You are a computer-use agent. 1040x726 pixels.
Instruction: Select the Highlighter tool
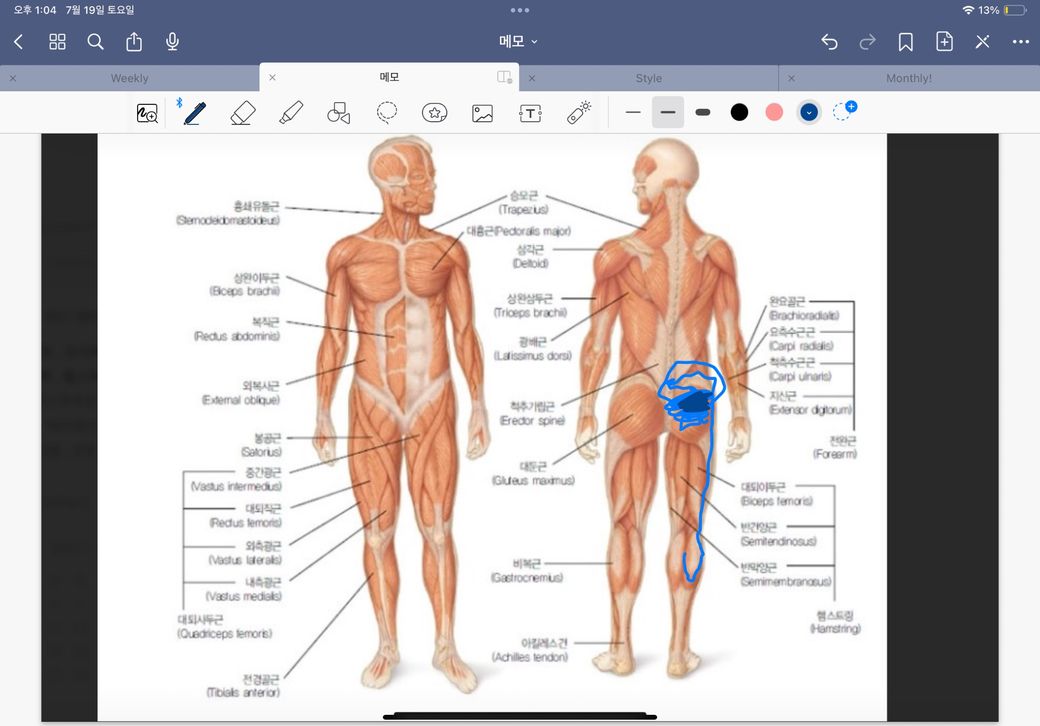click(291, 113)
